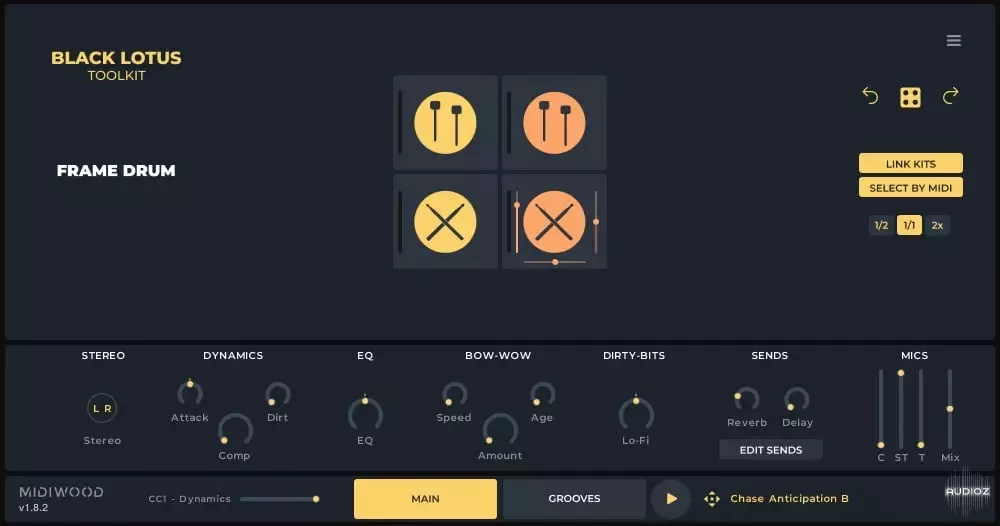Switch to the GROOVES tab
Screen dimensions: 1000x526
click(x=574, y=499)
